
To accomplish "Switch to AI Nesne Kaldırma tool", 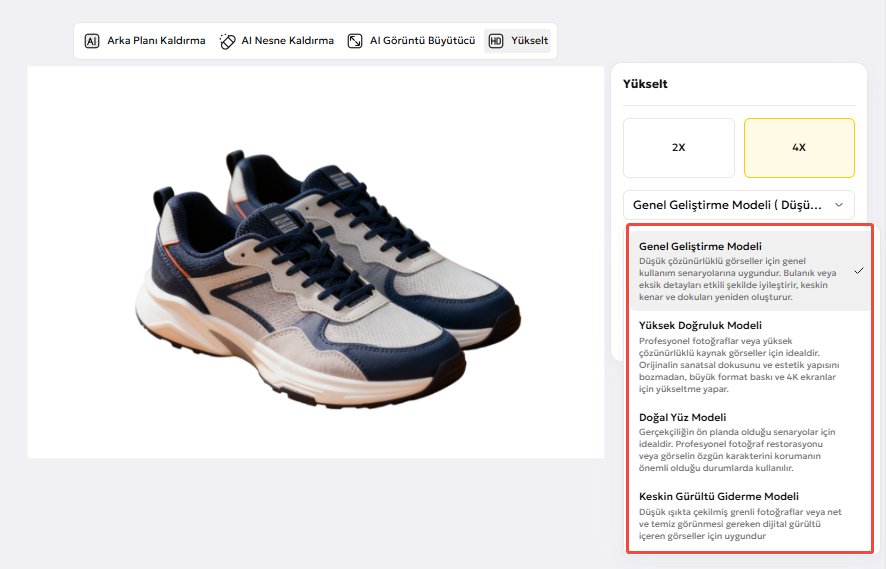I will click(x=277, y=41).
